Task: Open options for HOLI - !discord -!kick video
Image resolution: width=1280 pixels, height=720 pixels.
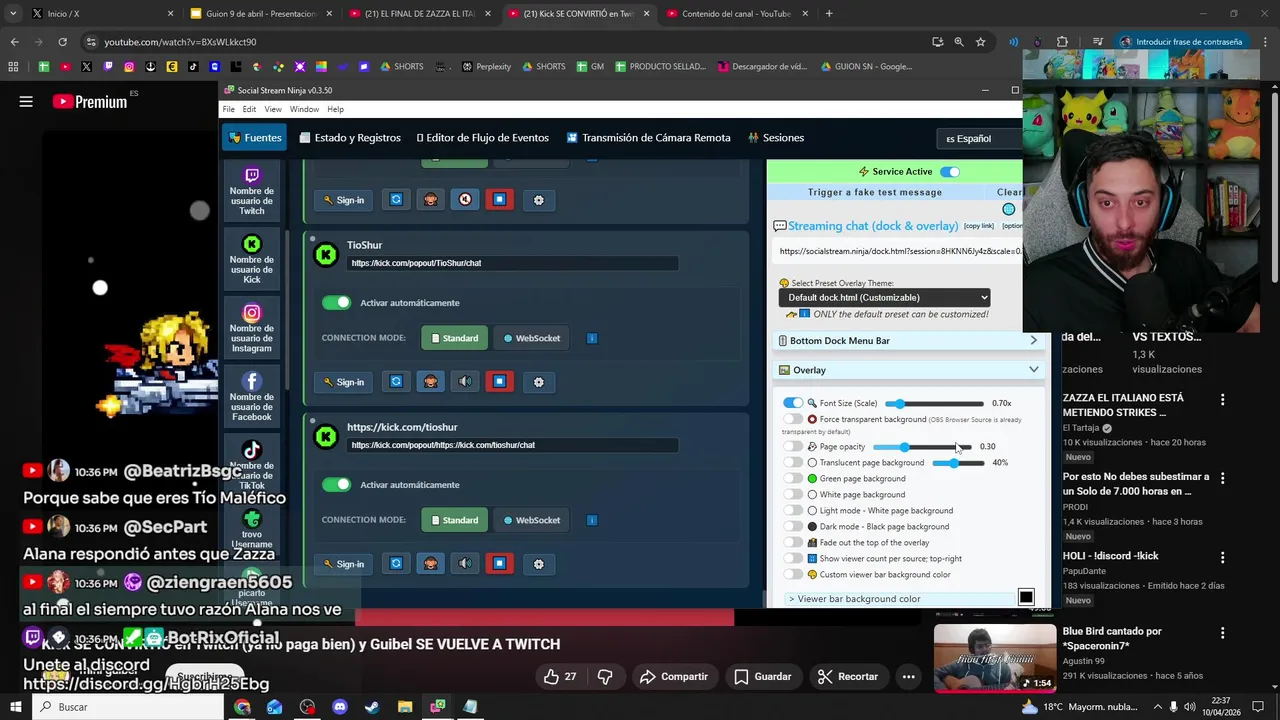Action: coord(1222,558)
